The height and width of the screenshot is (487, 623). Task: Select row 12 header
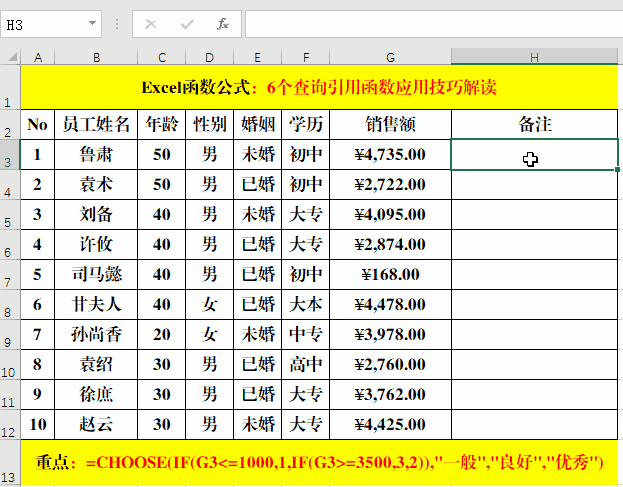tap(10, 425)
